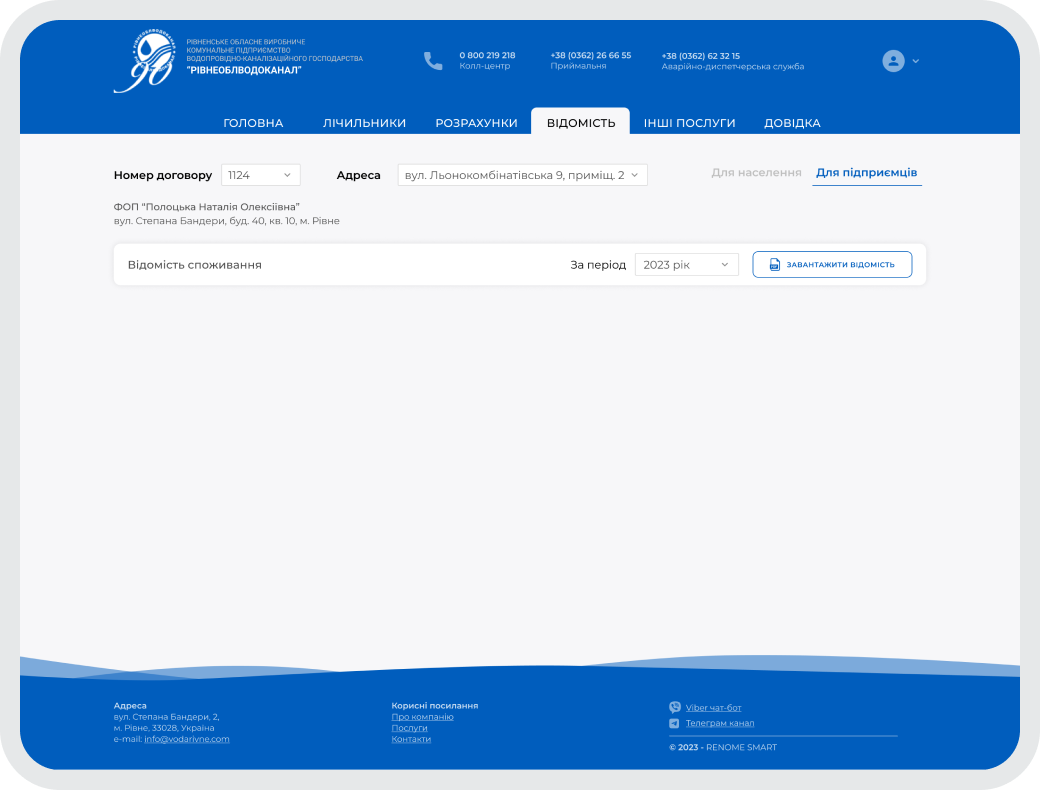Click the Корисні посилання footer heading
Viewport: 1040px width, 790px height.
(x=434, y=706)
